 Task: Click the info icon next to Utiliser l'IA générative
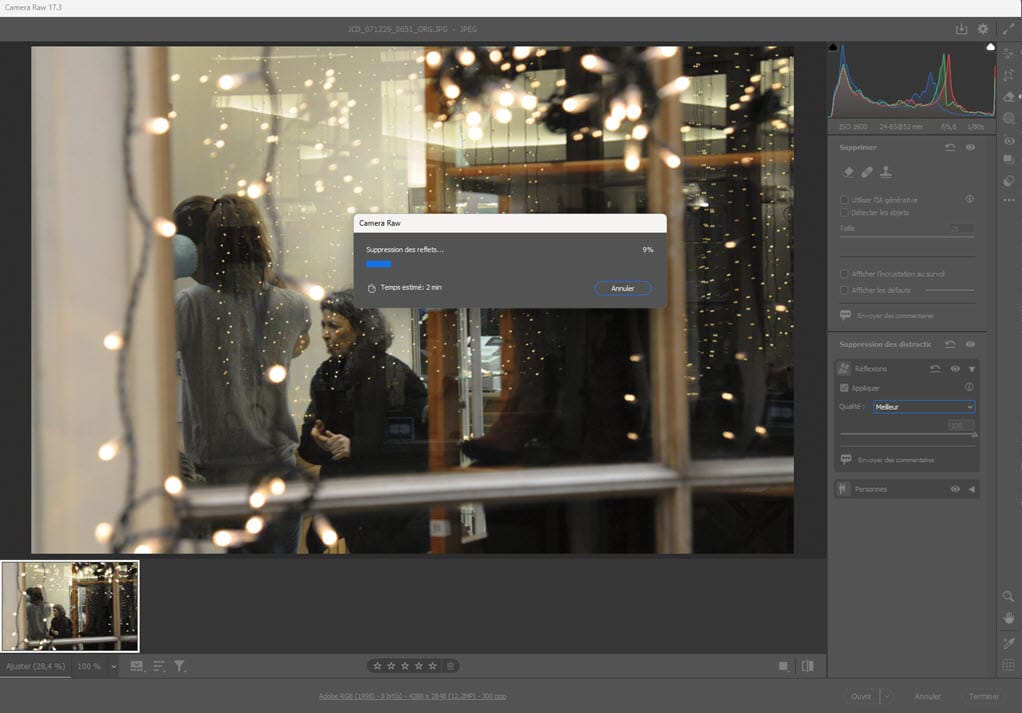click(x=970, y=199)
